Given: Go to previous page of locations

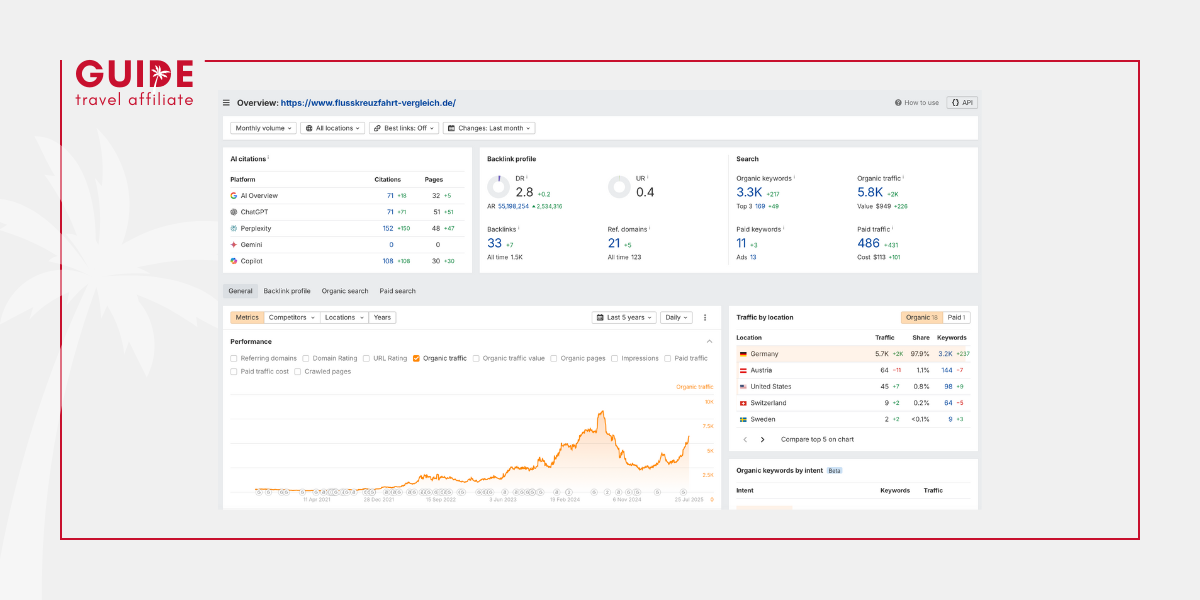Looking at the screenshot, I should pos(745,439).
